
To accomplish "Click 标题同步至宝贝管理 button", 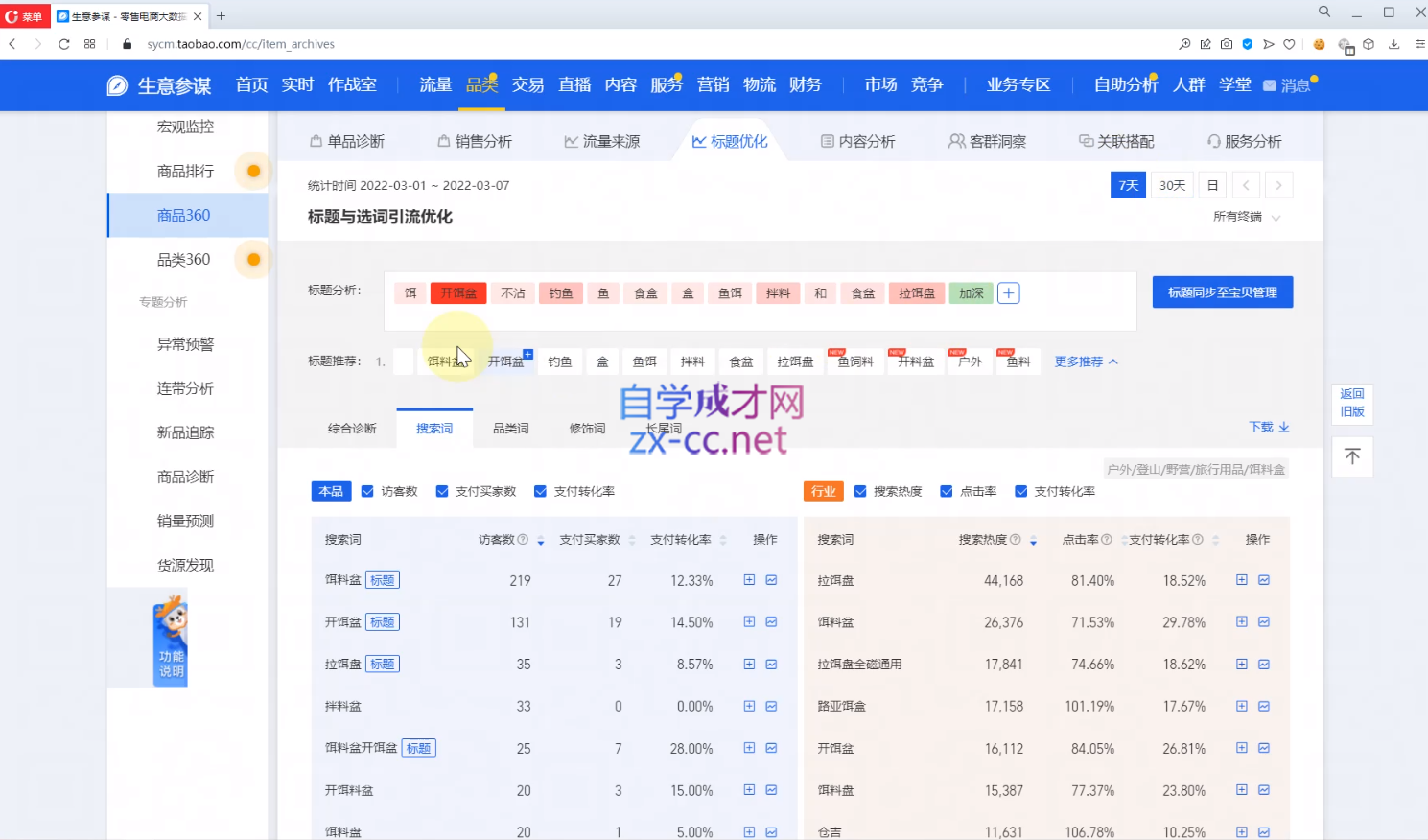I will [1223, 292].
